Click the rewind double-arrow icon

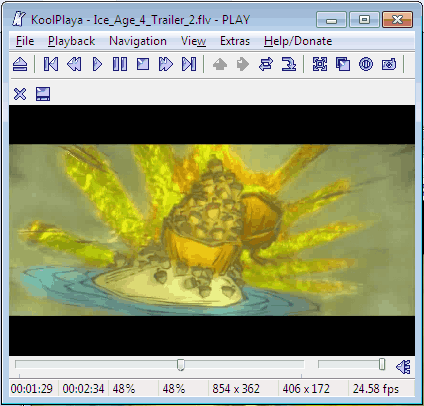[x=74, y=64]
